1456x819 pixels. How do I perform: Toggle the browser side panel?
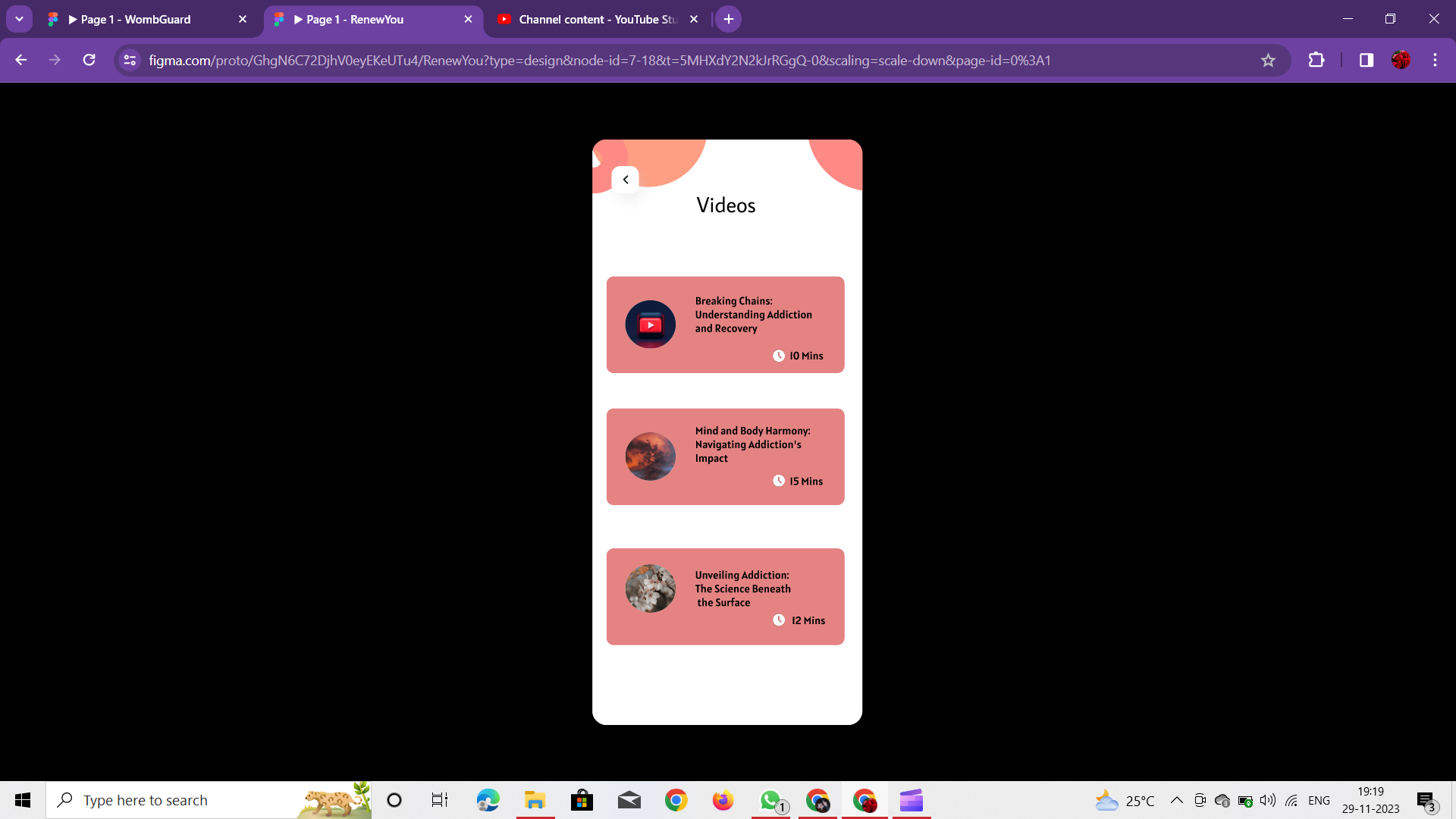coord(1366,60)
